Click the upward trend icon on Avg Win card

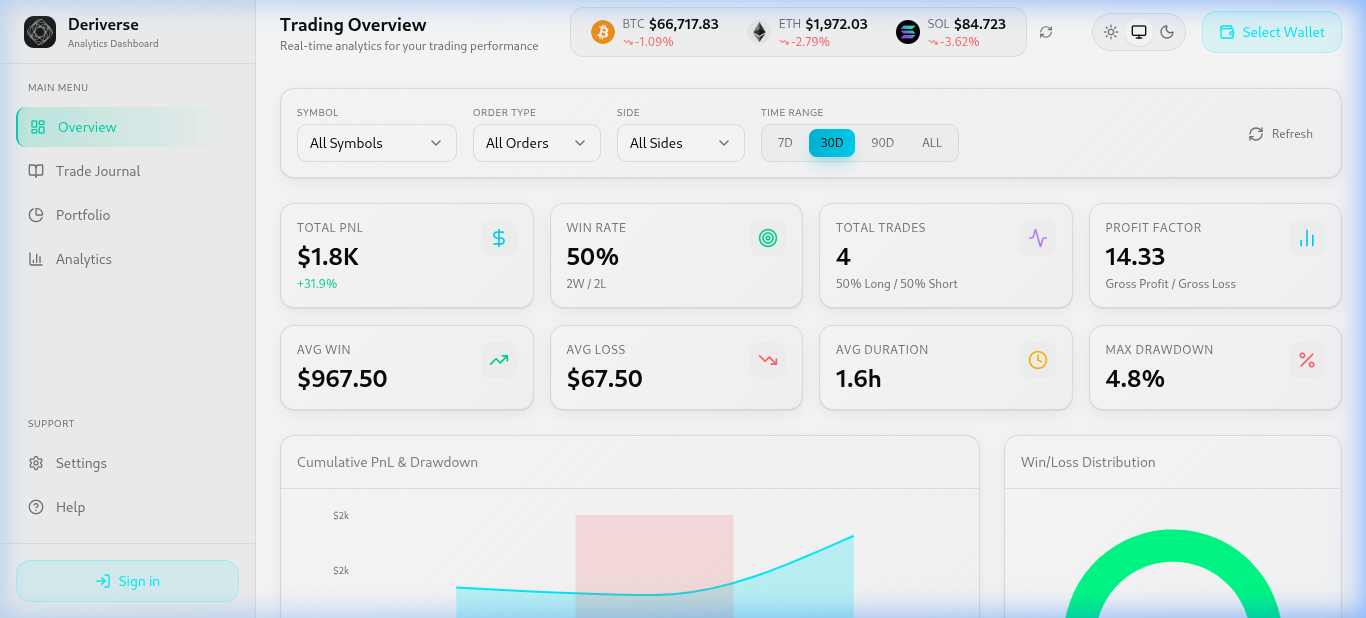point(499,360)
